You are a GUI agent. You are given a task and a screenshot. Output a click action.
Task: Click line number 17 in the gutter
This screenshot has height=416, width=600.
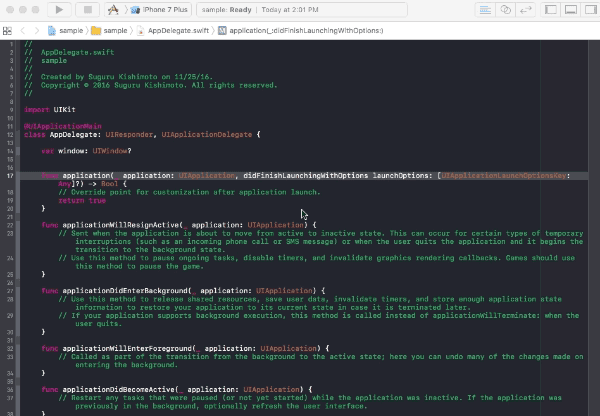pos(10,176)
